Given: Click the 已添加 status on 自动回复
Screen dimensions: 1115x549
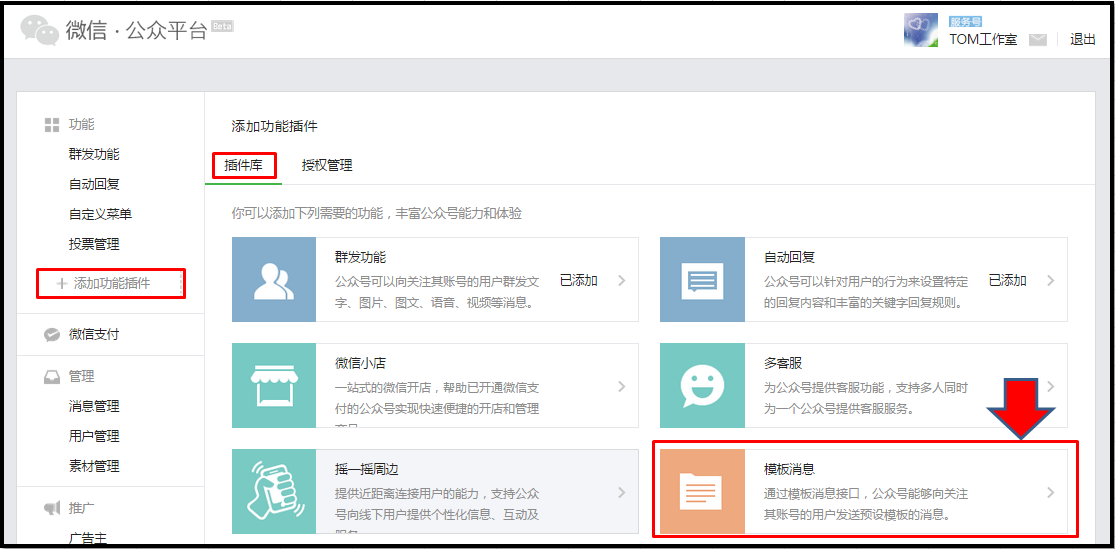Looking at the screenshot, I should pos(1008,280).
